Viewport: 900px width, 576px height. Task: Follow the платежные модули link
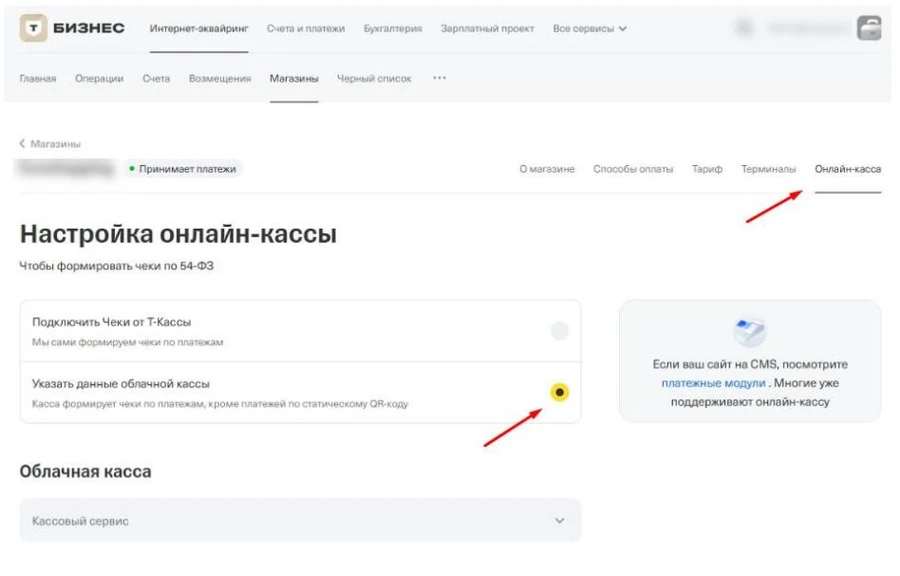click(713, 383)
